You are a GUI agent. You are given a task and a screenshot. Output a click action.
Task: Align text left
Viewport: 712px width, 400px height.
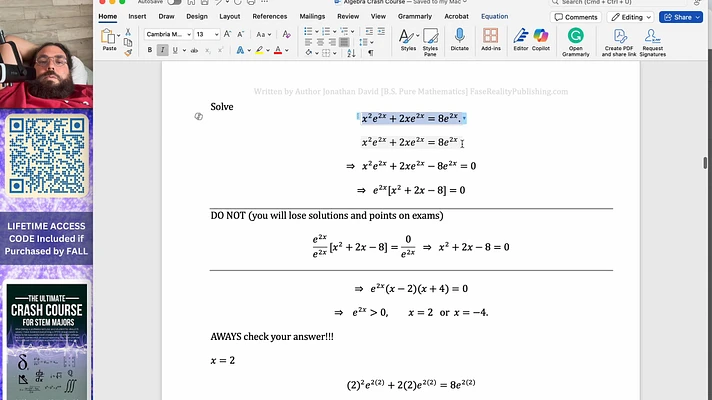(x=309, y=42)
